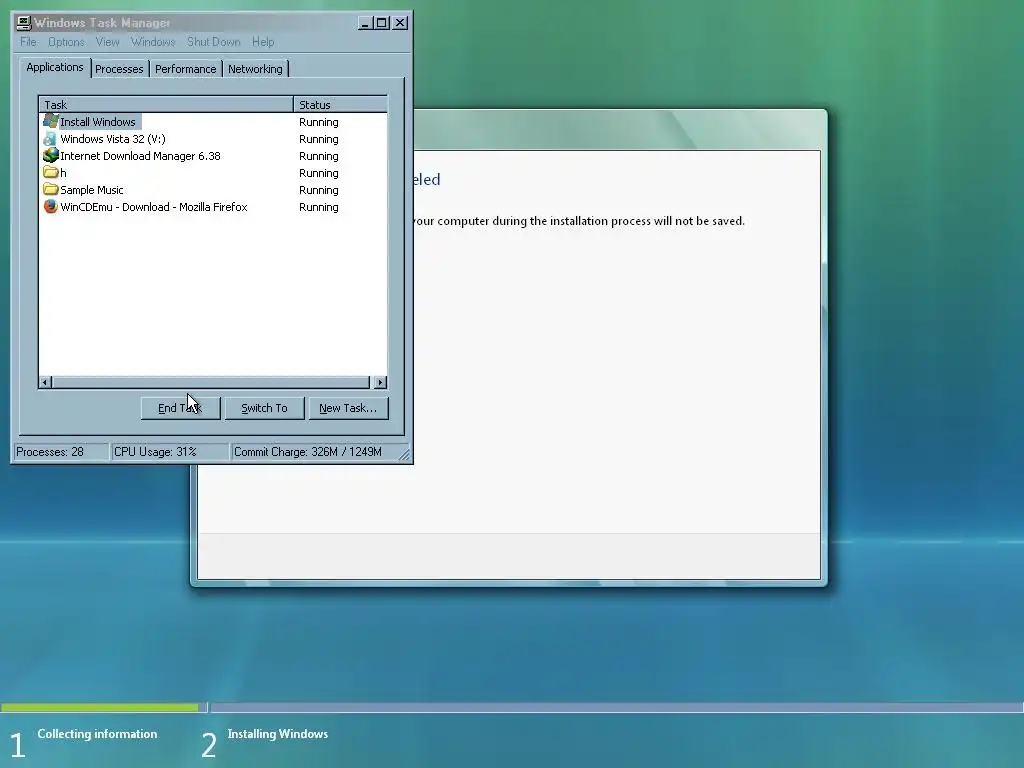Click the Switch To button
Viewport: 1024px width, 768px height.
pyautogui.click(x=264, y=408)
